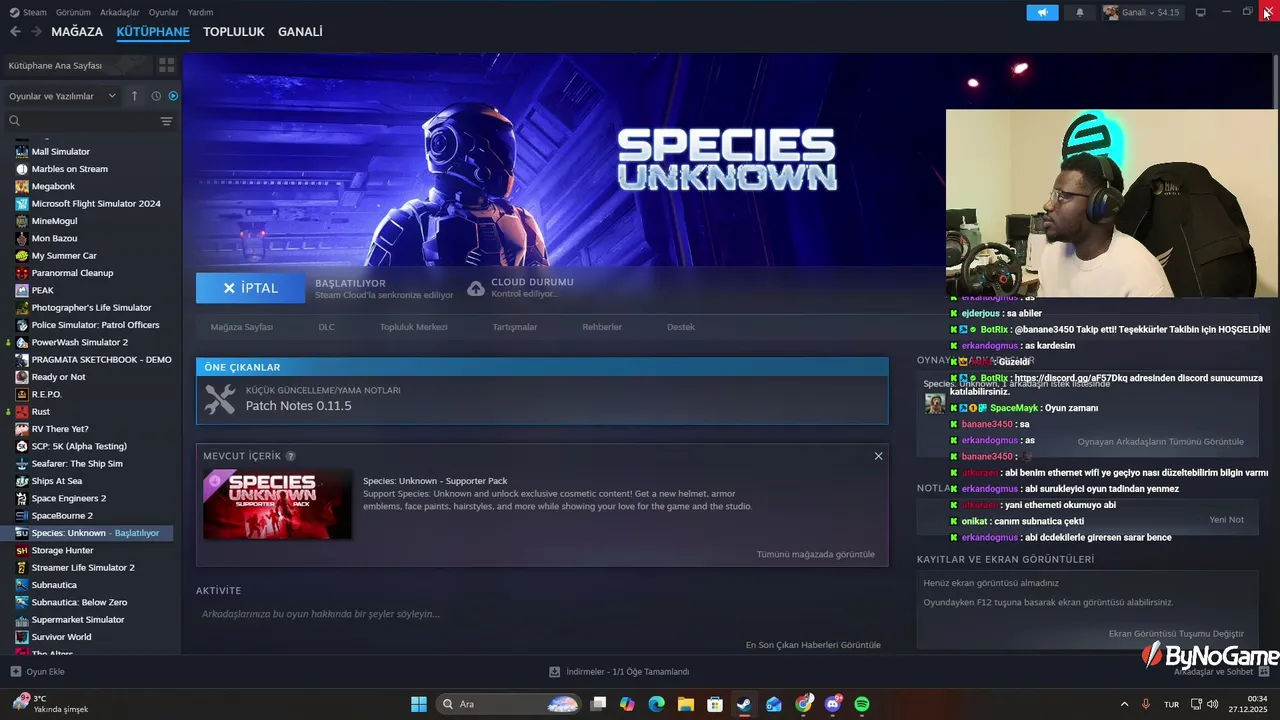1280x720 pixels.
Task: Open Discord from the taskbar
Action: pos(833,704)
